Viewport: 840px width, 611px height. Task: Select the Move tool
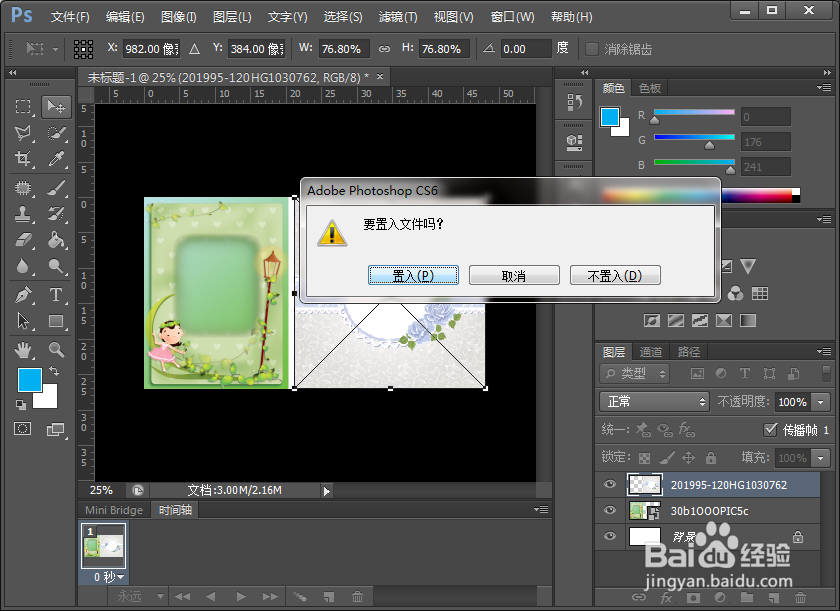pyautogui.click(x=56, y=107)
